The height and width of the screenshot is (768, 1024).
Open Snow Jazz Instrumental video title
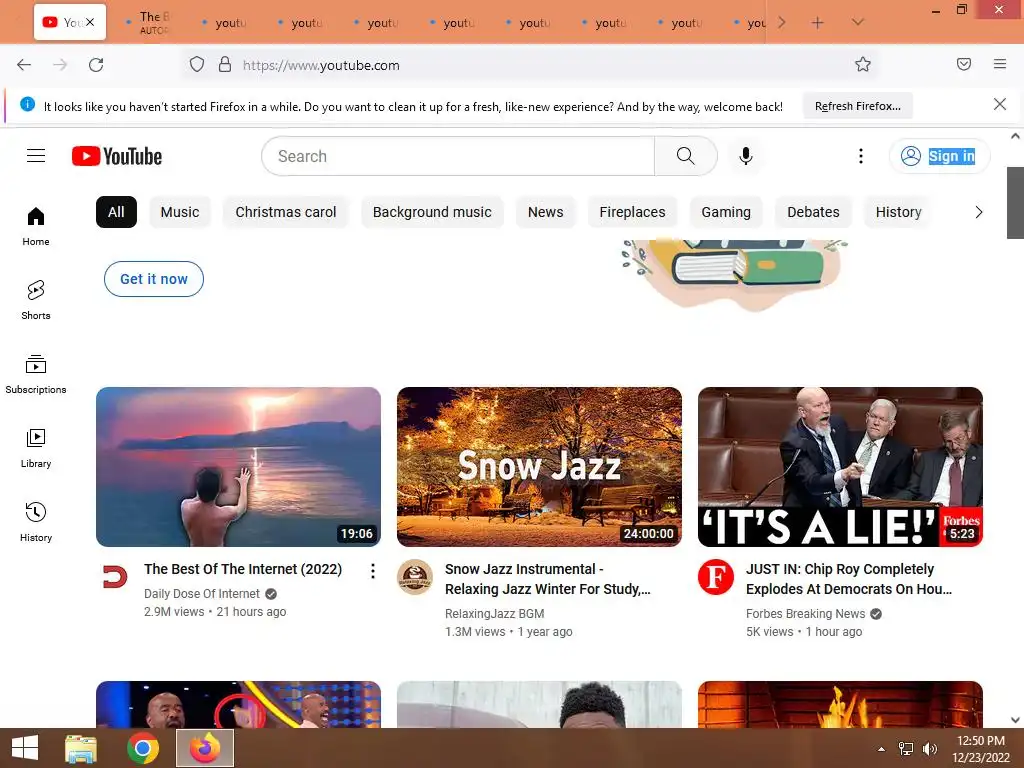tap(547, 579)
